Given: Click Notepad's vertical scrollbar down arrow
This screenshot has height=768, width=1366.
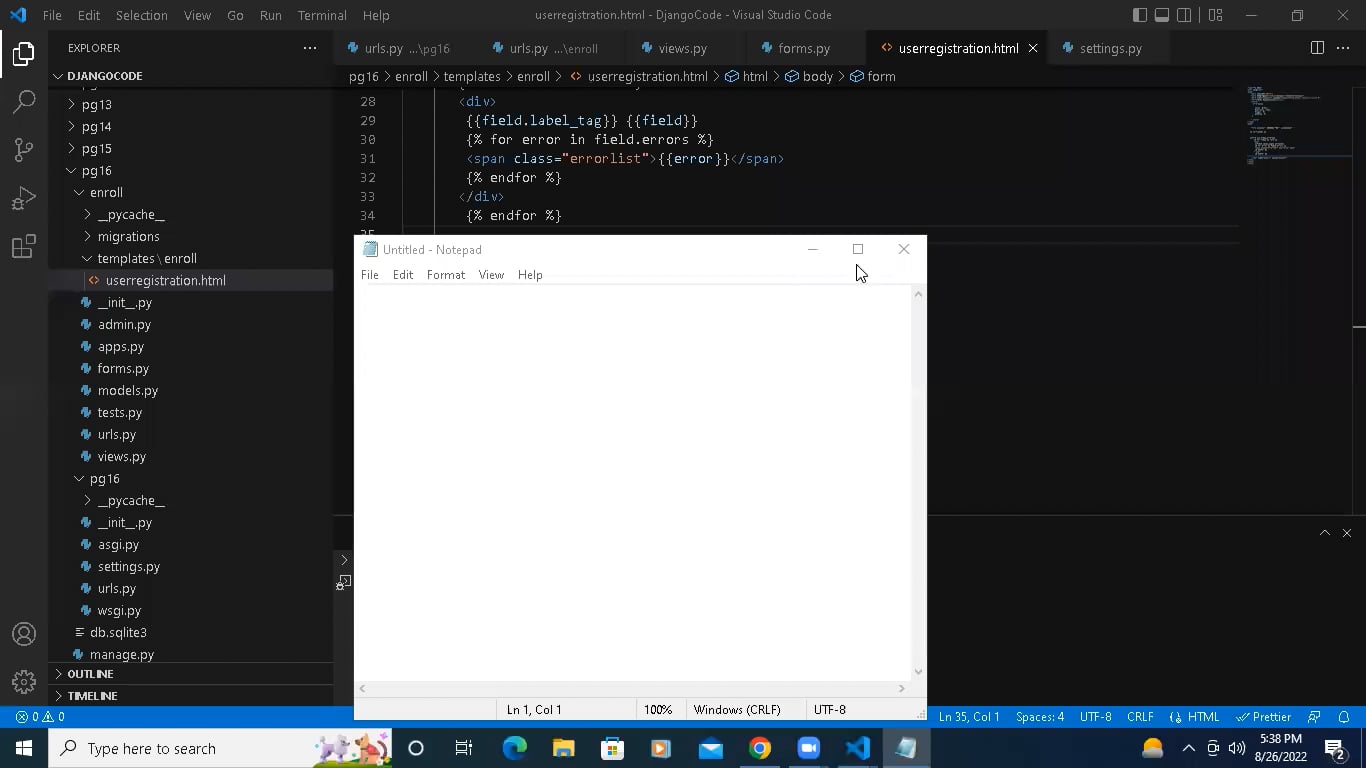Looking at the screenshot, I should (x=919, y=672).
